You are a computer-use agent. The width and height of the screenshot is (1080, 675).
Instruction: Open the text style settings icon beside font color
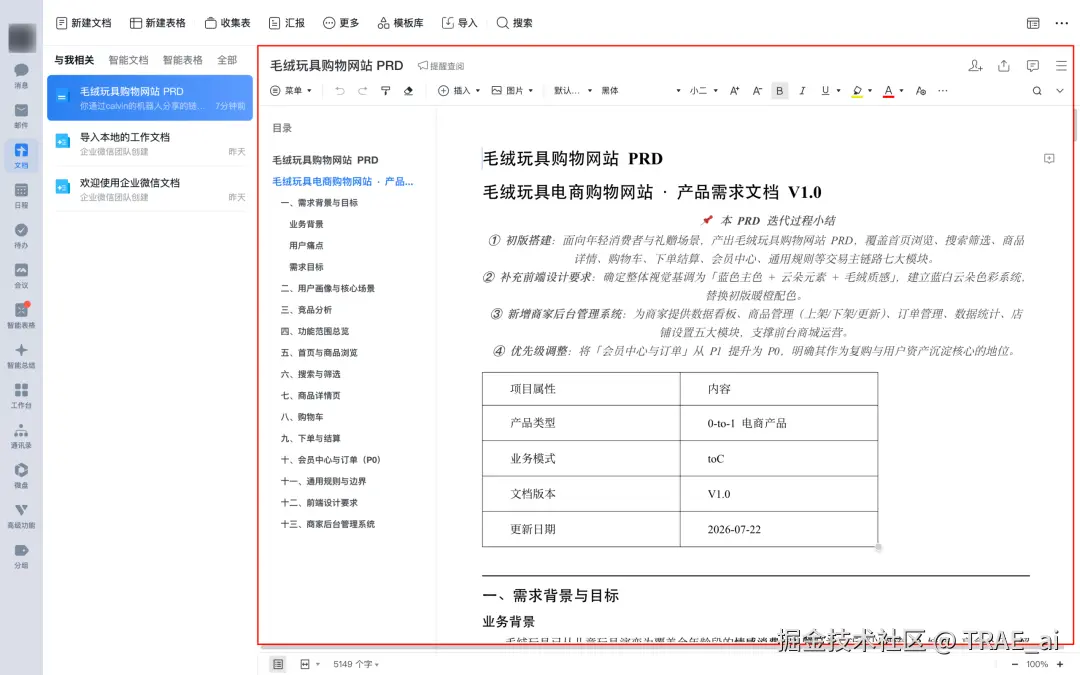point(921,91)
